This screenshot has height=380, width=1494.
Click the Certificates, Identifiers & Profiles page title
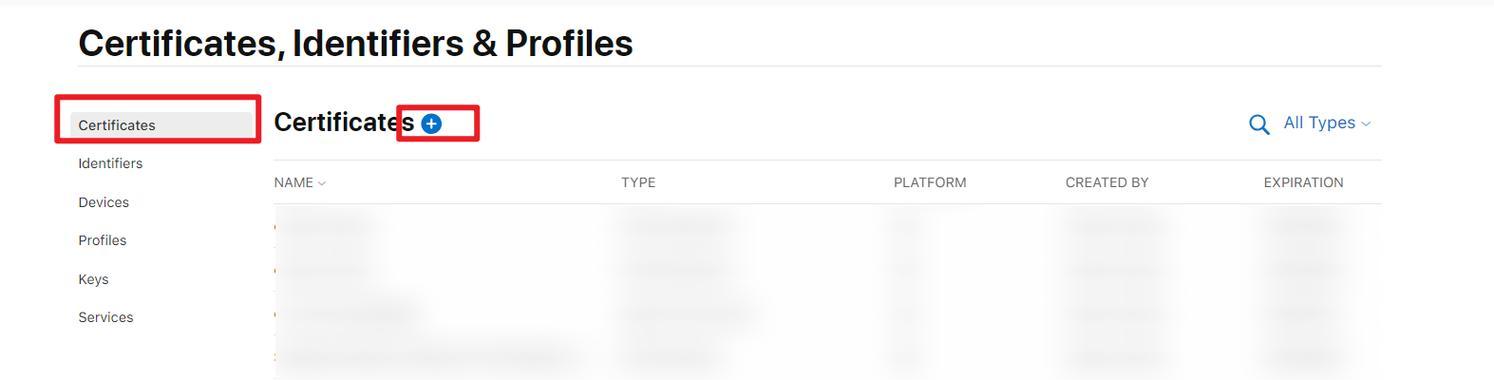355,43
